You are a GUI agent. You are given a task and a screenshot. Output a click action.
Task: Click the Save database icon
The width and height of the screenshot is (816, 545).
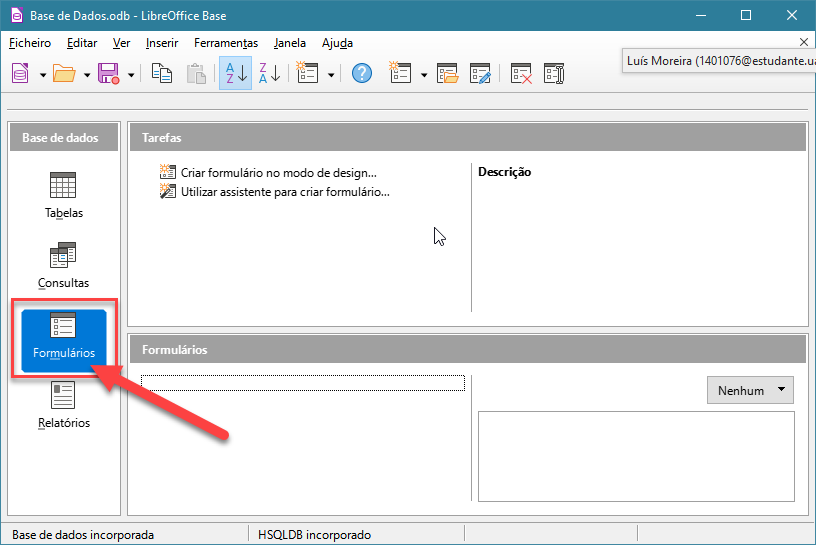coord(108,73)
